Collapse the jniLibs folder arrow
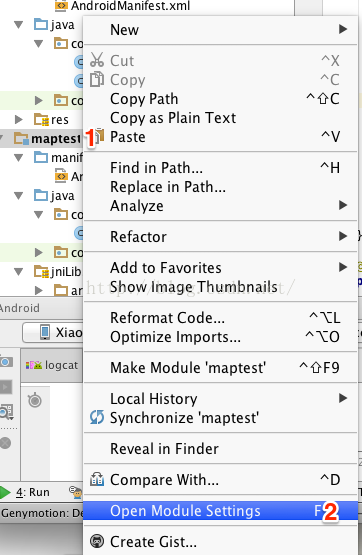This screenshot has width=362, height=555. pos(18,271)
